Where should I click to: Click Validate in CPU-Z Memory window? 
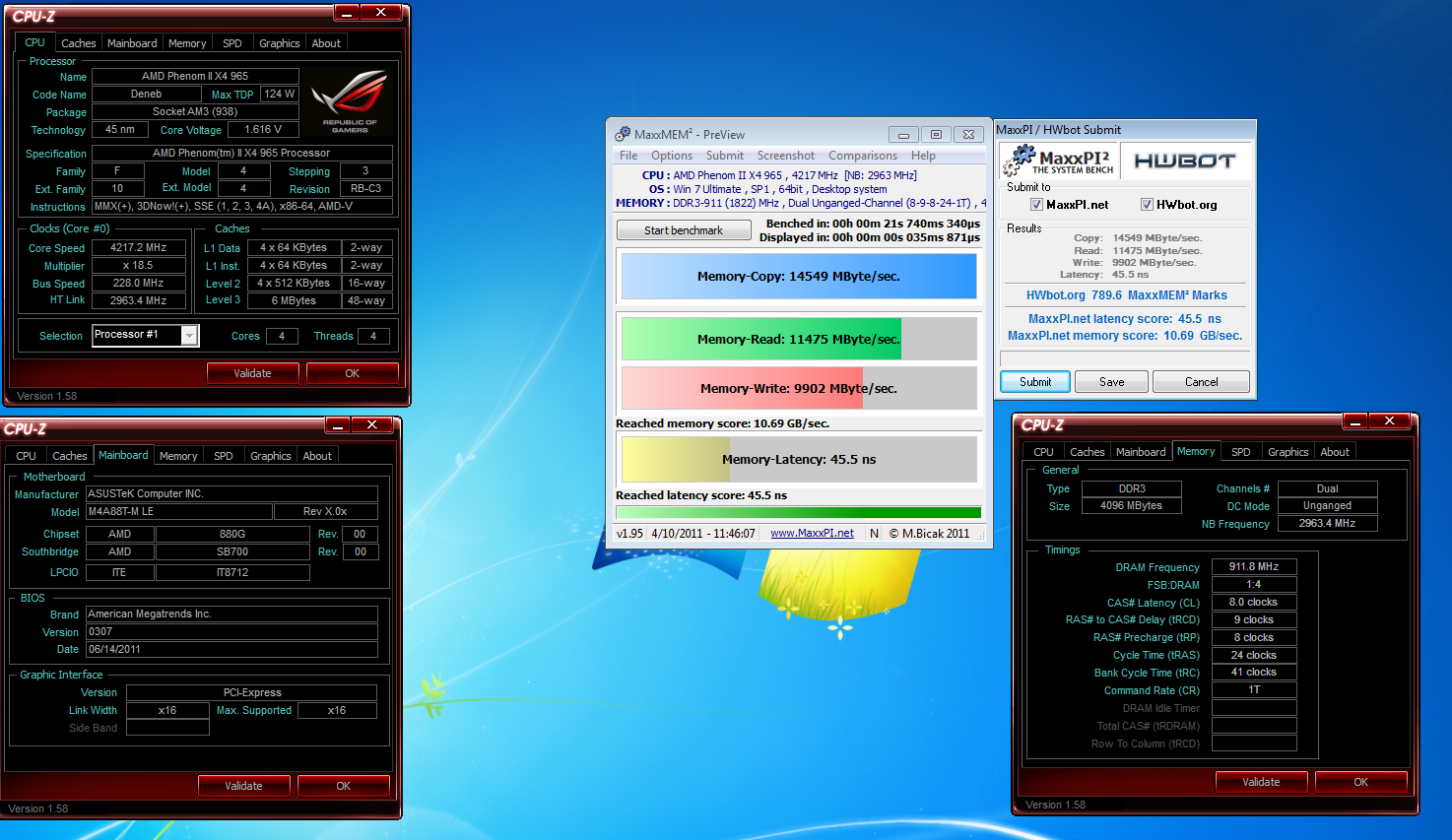1261,782
